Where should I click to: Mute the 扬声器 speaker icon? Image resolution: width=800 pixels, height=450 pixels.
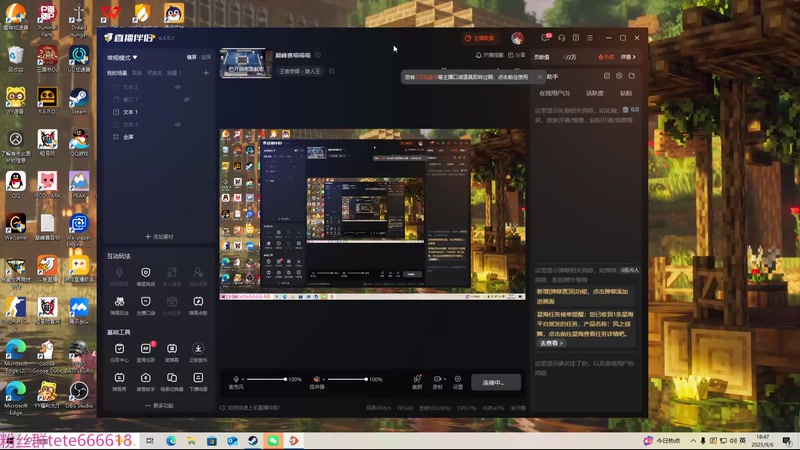(316, 379)
